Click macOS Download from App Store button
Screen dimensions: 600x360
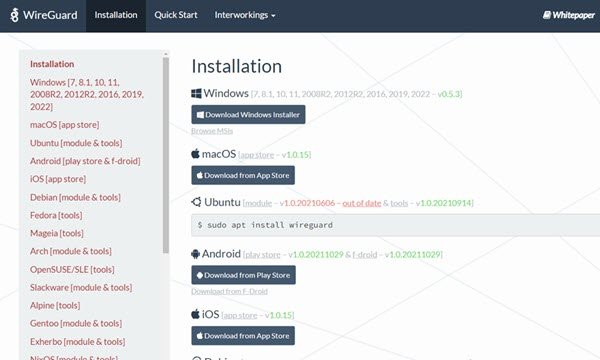click(243, 175)
